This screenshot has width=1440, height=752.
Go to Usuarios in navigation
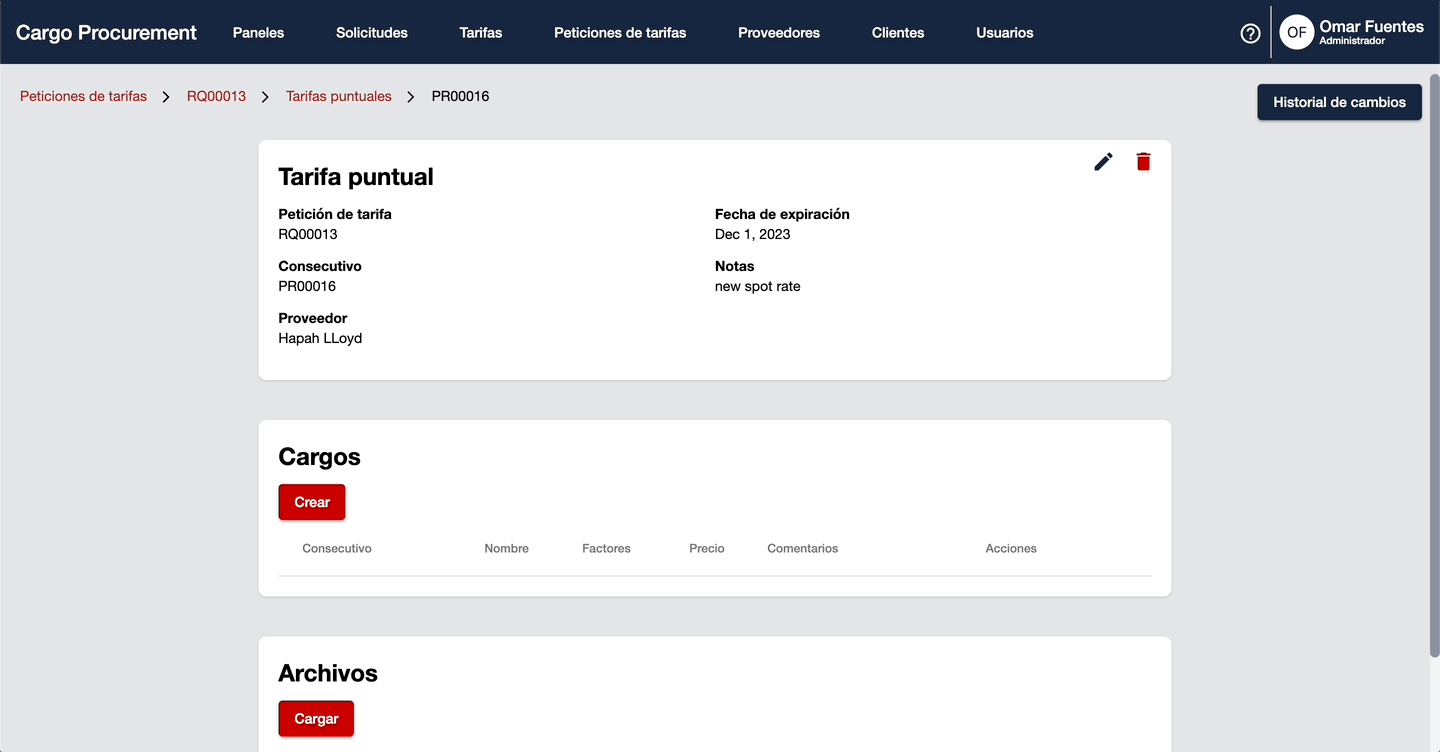[1005, 33]
